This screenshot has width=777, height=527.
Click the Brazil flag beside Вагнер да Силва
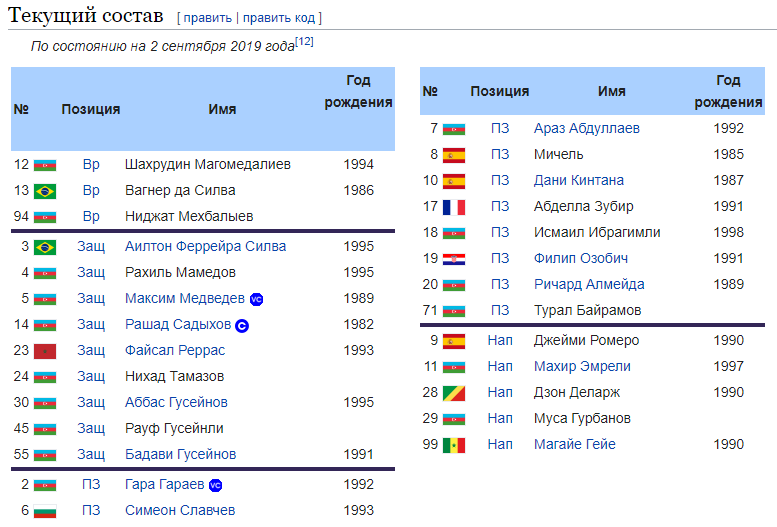[45, 191]
